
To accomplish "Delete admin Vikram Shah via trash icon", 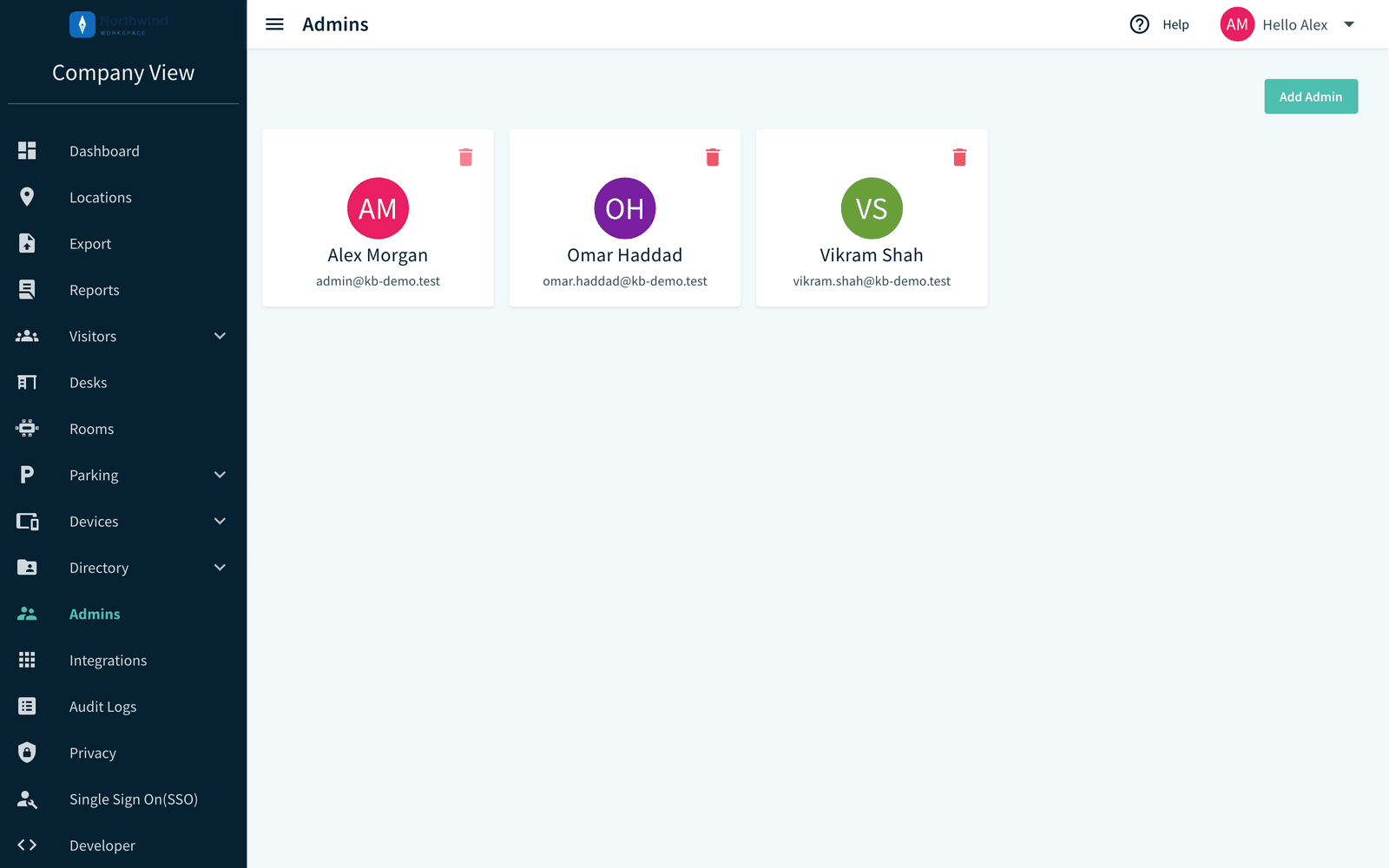I will click(x=959, y=157).
